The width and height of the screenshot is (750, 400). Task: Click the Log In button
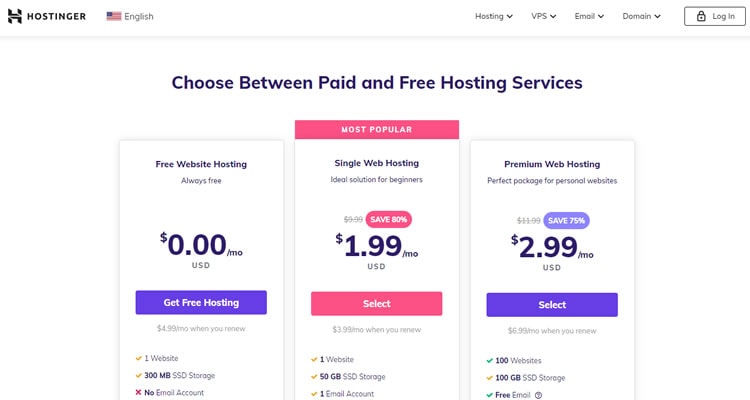click(x=715, y=16)
